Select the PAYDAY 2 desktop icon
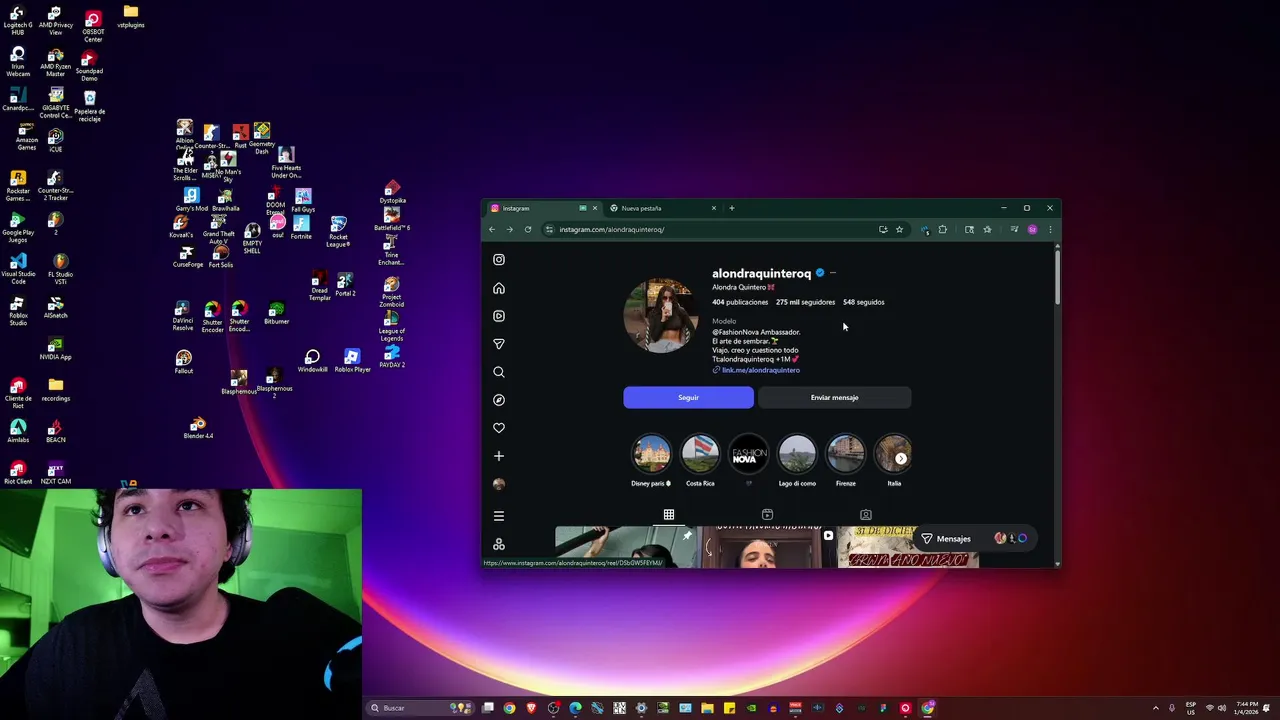 click(392, 357)
